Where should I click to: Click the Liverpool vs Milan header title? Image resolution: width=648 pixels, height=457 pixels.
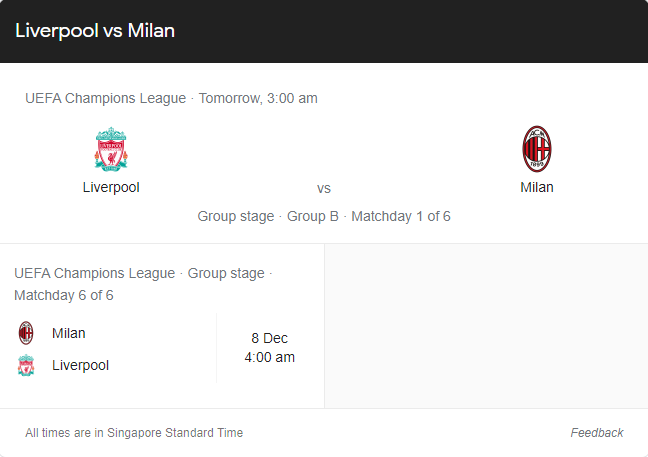[x=95, y=31]
